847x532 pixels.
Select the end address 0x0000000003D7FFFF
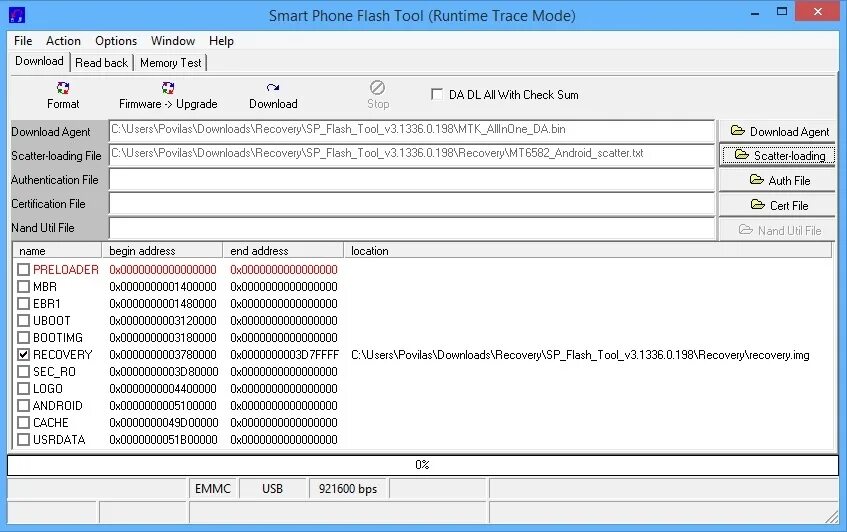point(284,355)
